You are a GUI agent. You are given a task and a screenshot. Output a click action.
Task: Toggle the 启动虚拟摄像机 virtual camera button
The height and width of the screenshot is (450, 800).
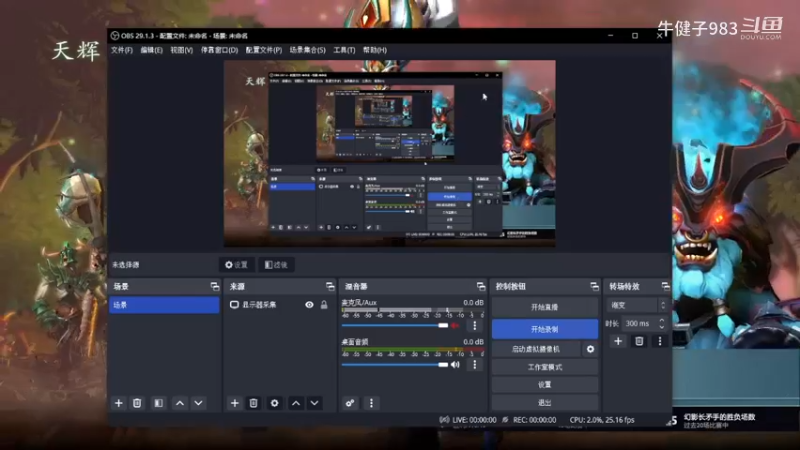(536, 349)
